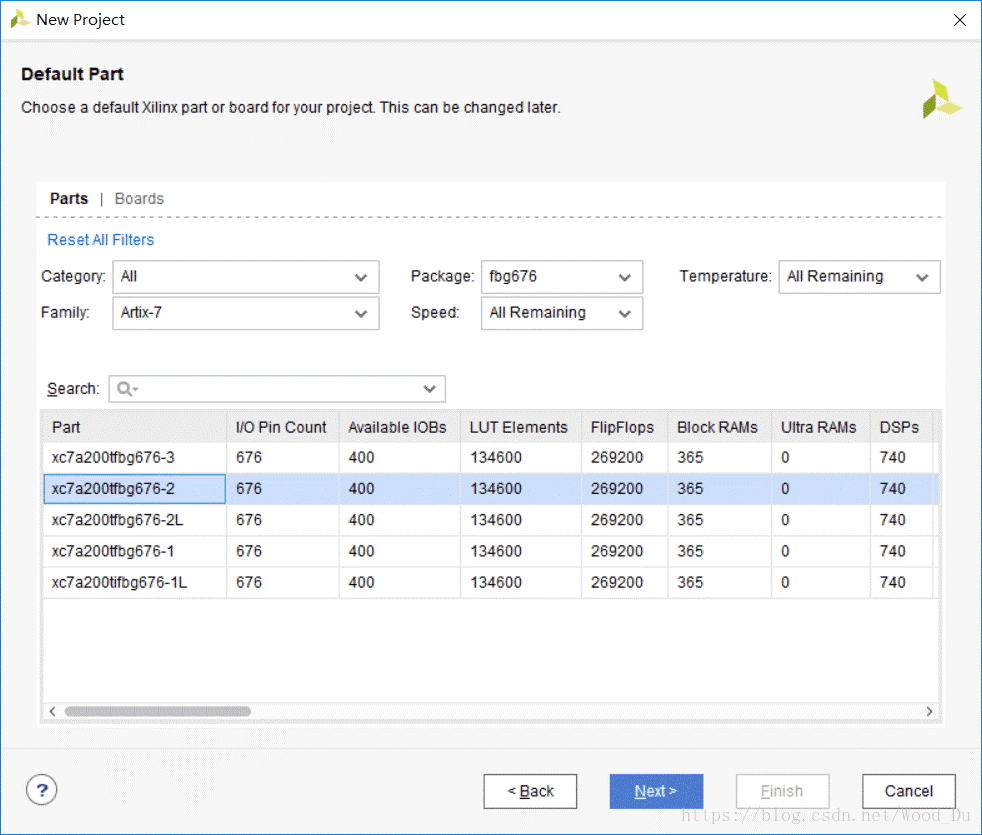Image resolution: width=982 pixels, height=835 pixels.
Task: Select part xc7a200tfbg676-3
Action: [490, 458]
